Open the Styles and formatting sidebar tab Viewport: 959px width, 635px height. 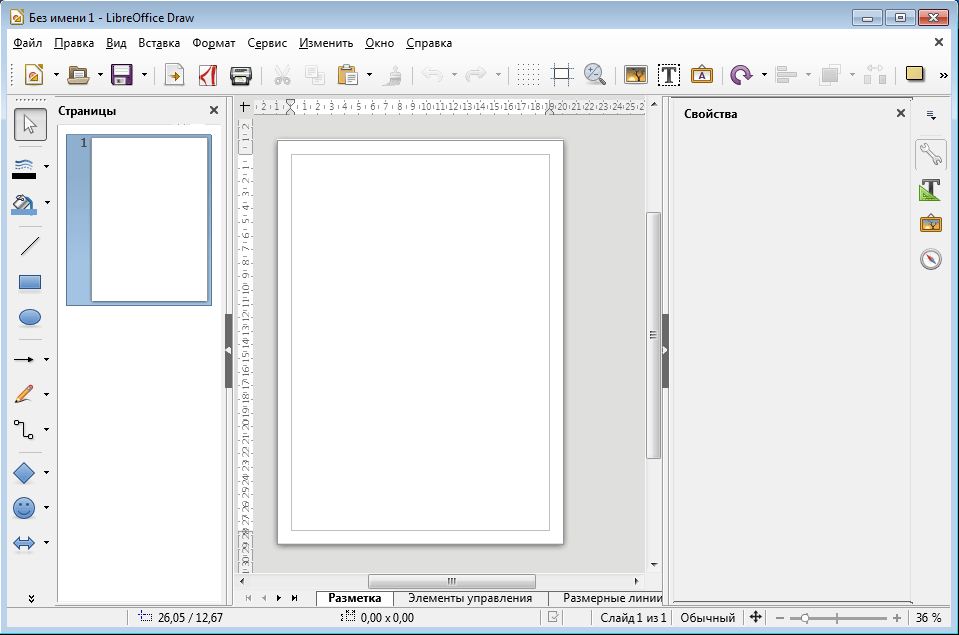coord(930,190)
